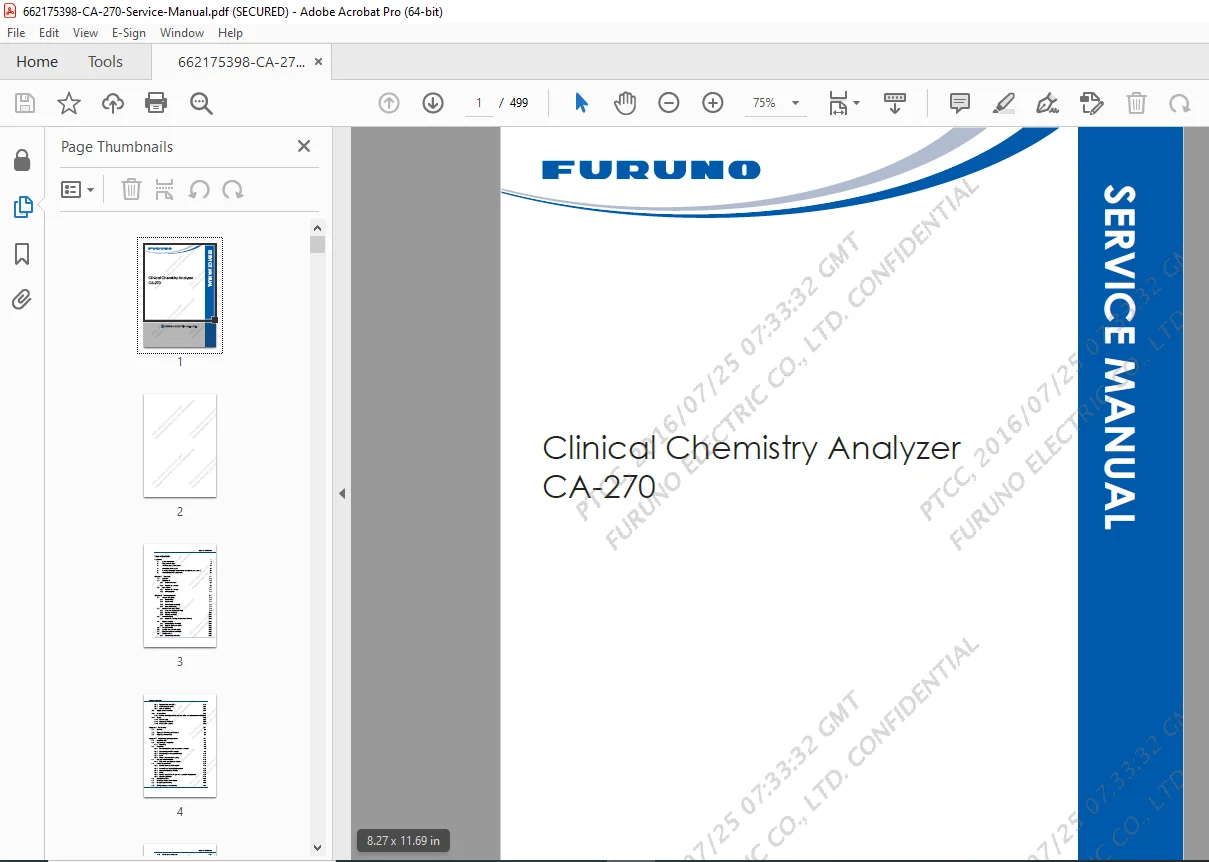
Task: Expand fit page options arrow
Action: click(x=857, y=104)
